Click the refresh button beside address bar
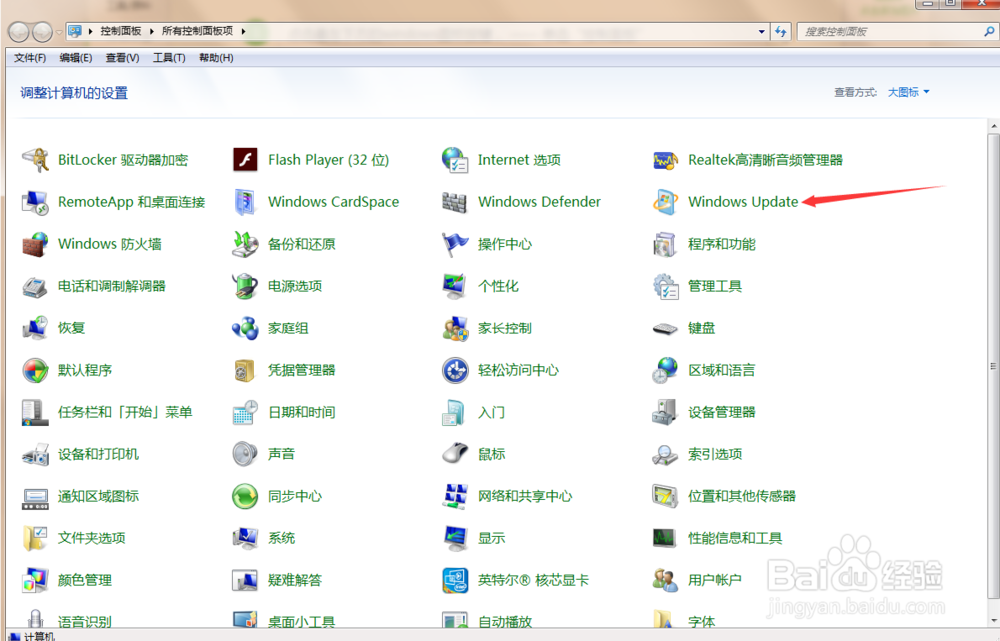 (x=781, y=31)
